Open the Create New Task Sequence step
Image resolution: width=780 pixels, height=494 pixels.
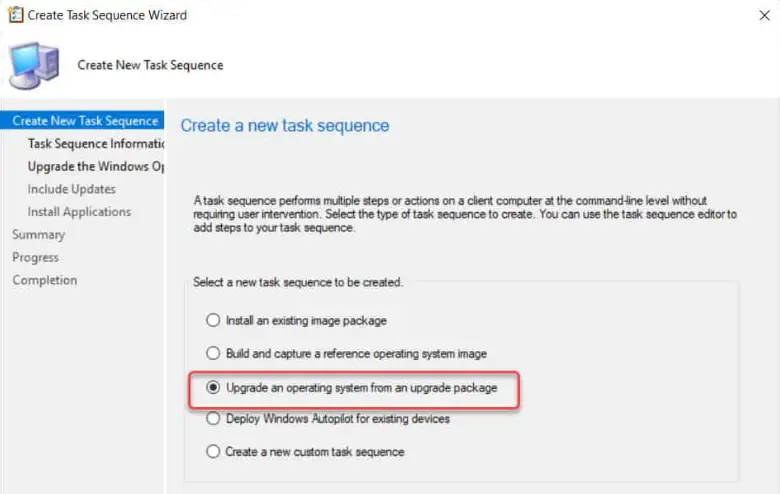click(85, 121)
